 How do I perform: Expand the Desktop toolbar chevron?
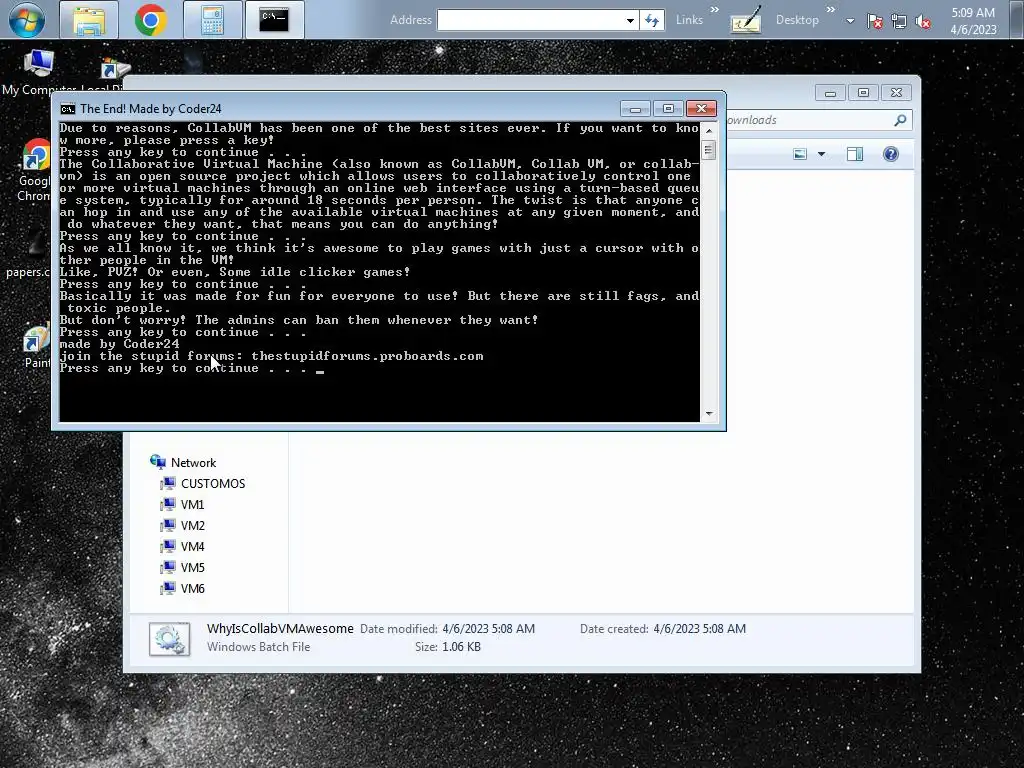click(x=831, y=10)
